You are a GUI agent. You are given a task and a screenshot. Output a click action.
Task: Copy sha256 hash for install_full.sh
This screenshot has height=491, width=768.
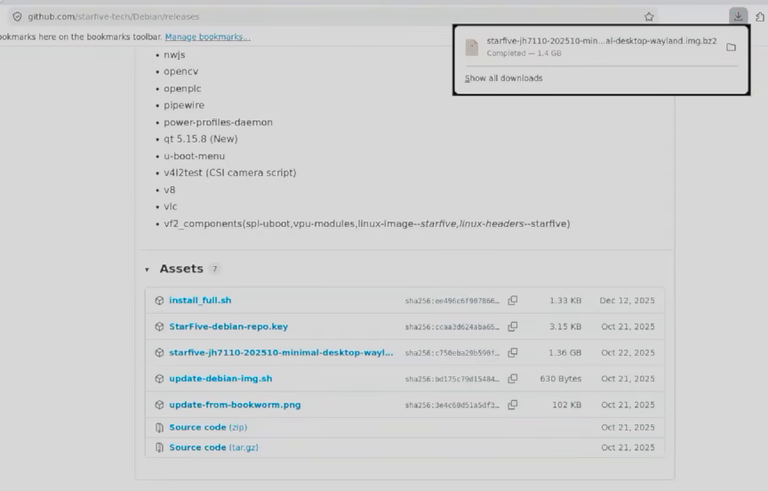click(x=512, y=300)
